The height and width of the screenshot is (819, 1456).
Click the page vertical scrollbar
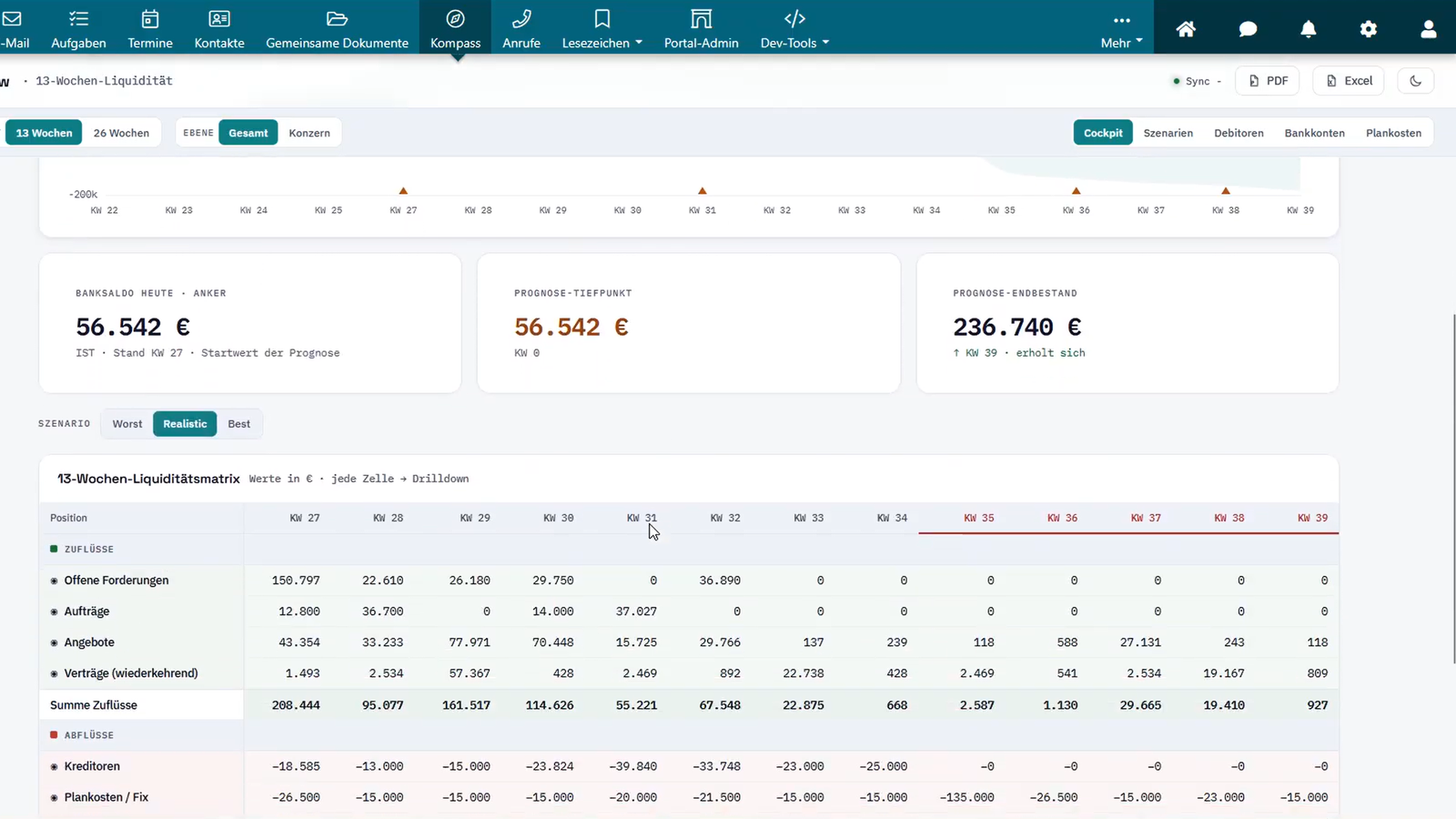[1452, 489]
